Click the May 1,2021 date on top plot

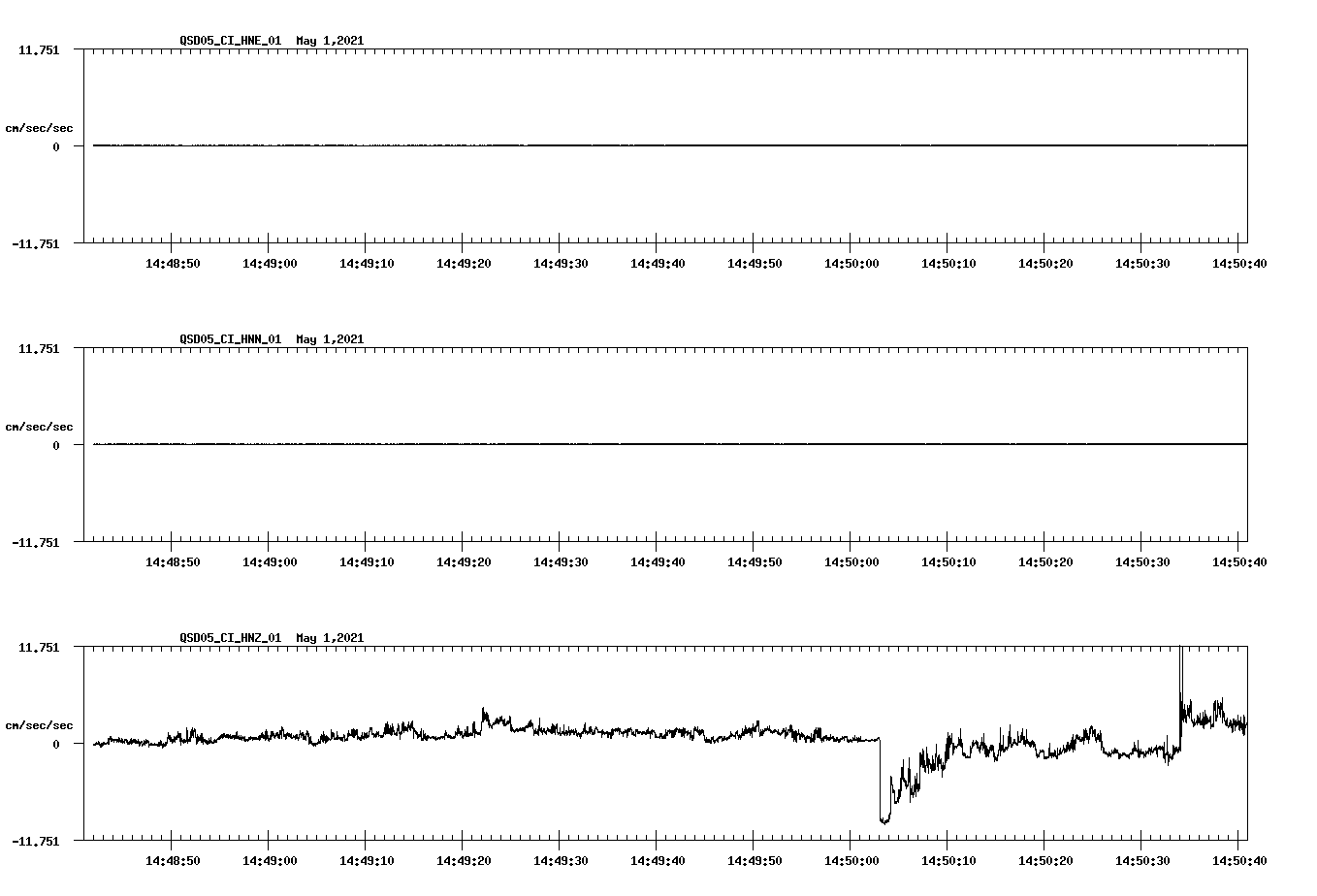point(331,41)
